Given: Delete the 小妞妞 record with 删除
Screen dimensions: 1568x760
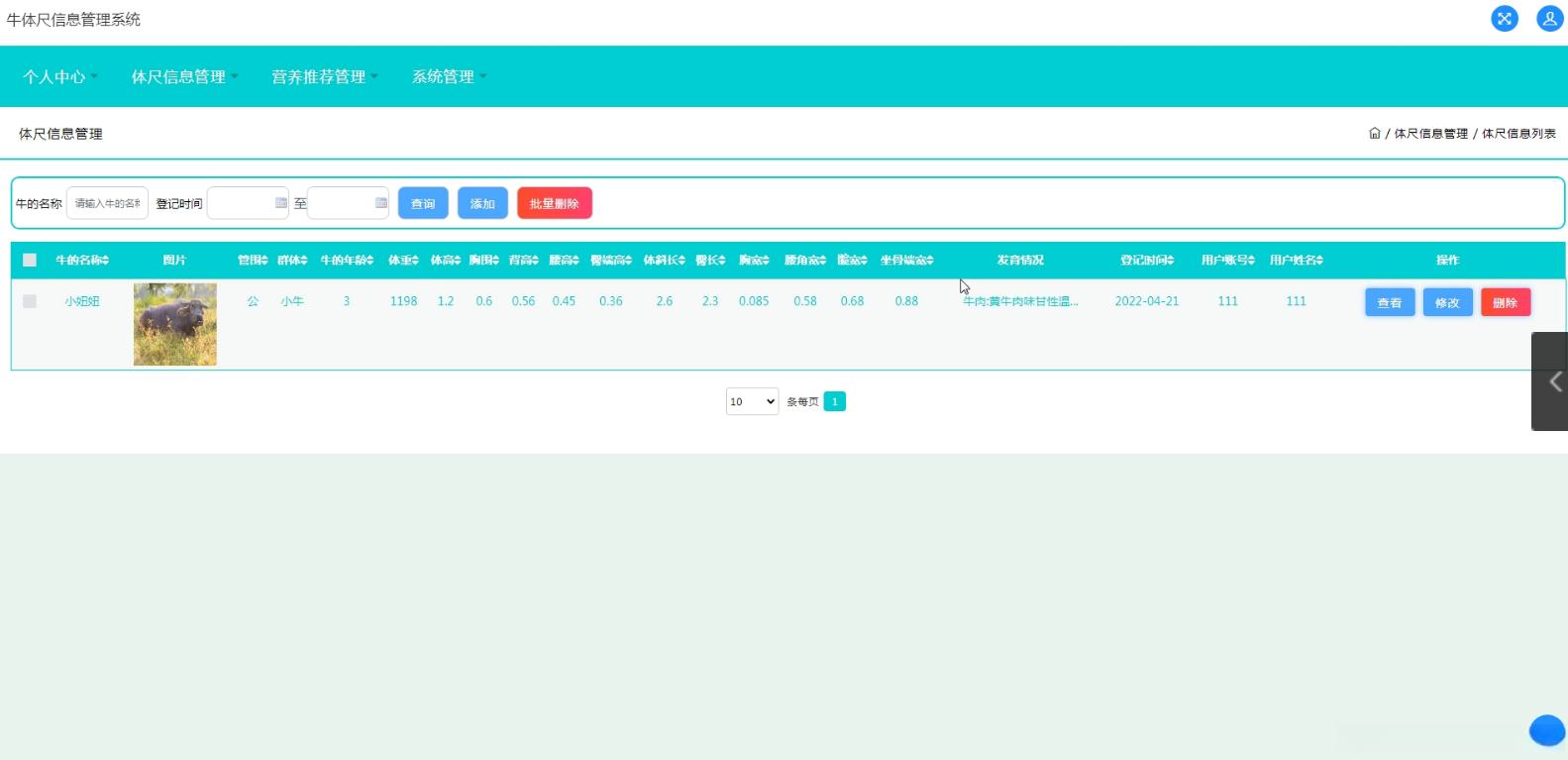Looking at the screenshot, I should pos(1506,302).
